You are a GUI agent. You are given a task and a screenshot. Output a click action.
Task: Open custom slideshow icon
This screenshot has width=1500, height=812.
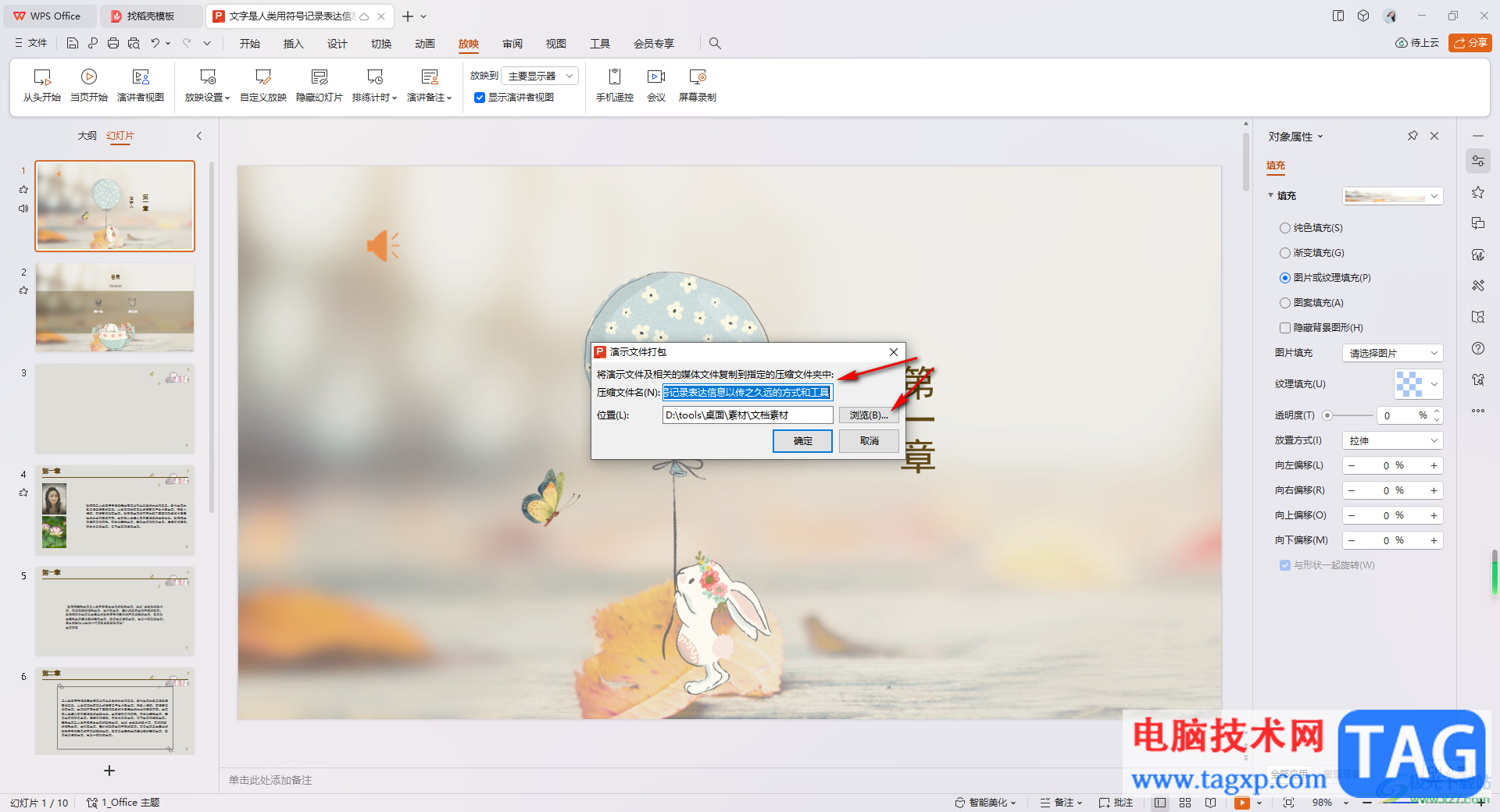pos(263,77)
